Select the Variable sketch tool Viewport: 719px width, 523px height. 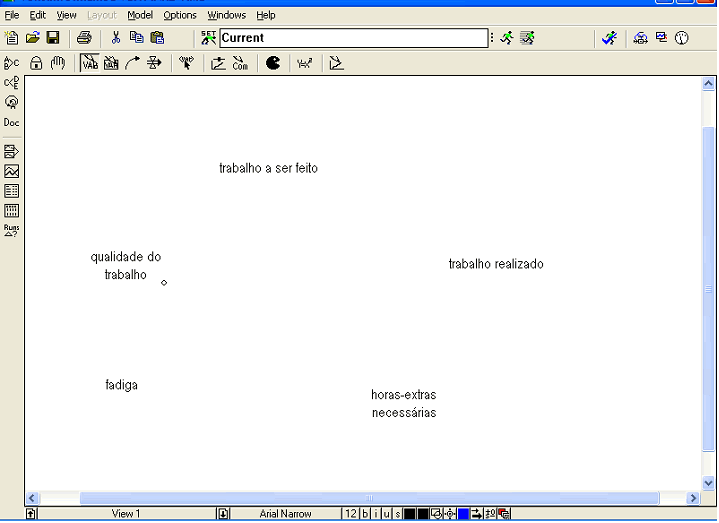(89, 63)
